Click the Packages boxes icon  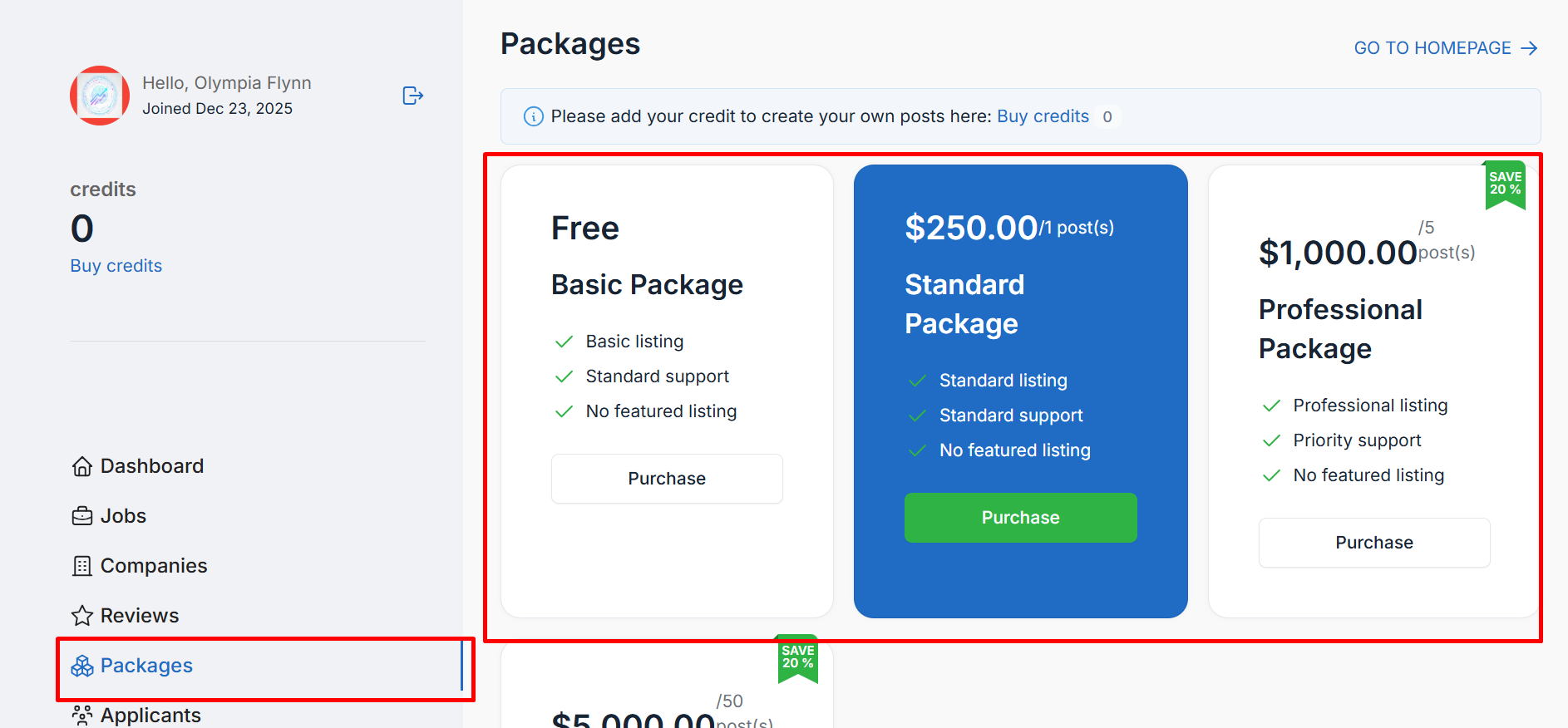tap(82, 666)
